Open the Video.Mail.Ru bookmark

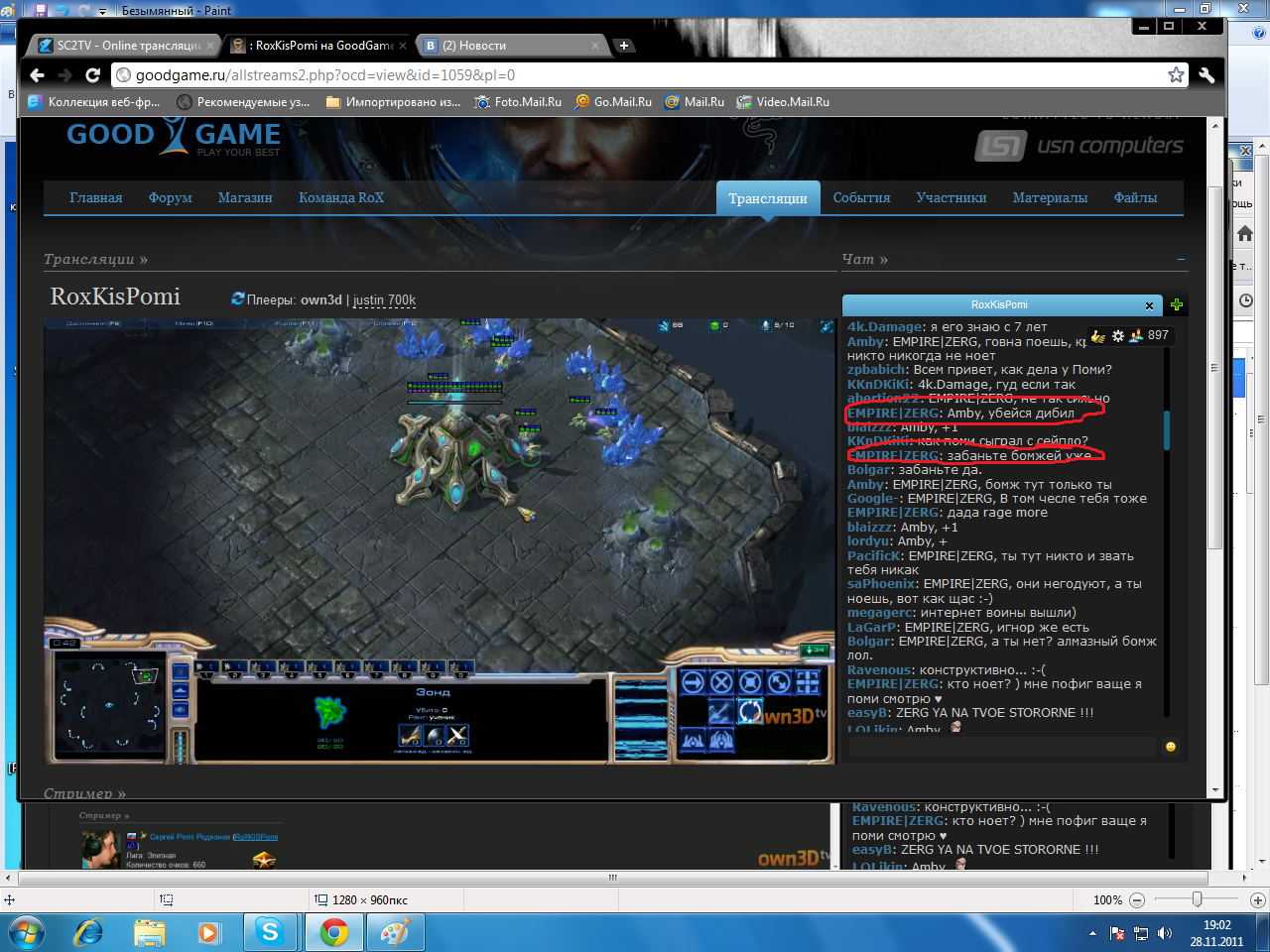783,102
